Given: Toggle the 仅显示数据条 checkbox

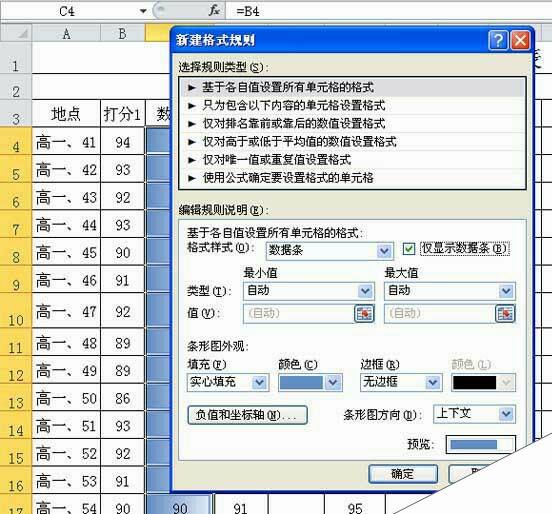Looking at the screenshot, I should (x=409, y=249).
